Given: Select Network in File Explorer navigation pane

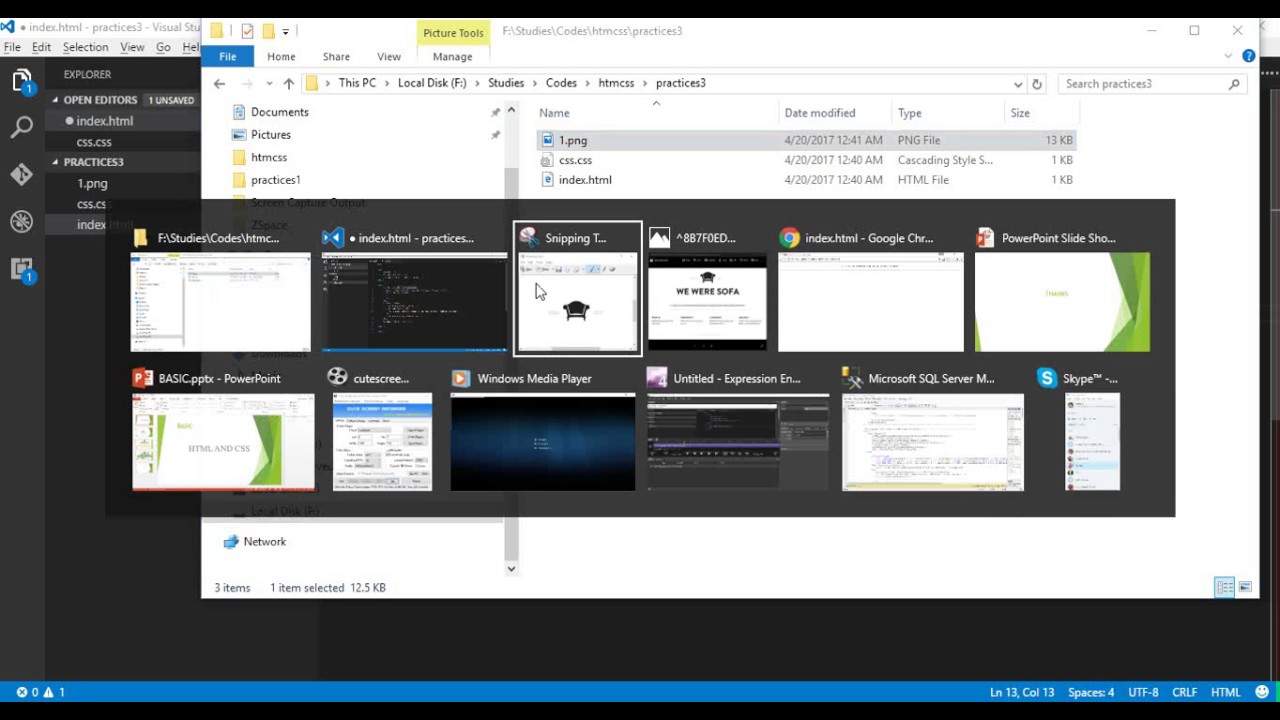Looking at the screenshot, I should pyautogui.click(x=264, y=542).
